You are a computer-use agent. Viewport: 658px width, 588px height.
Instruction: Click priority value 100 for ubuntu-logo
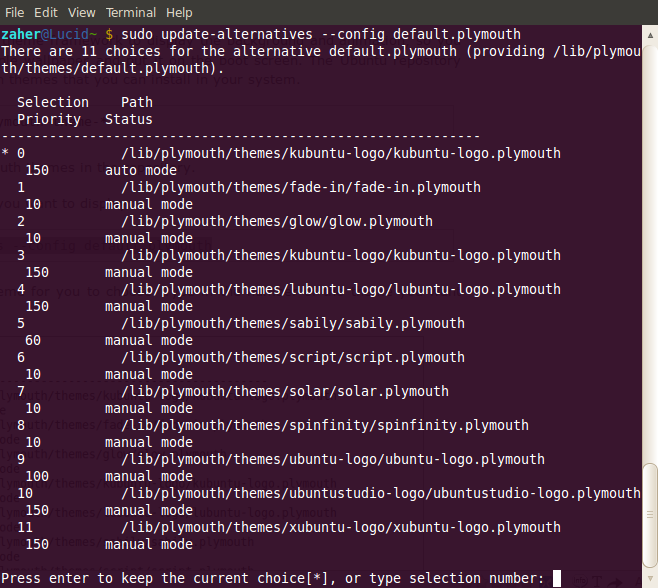coord(37,476)
